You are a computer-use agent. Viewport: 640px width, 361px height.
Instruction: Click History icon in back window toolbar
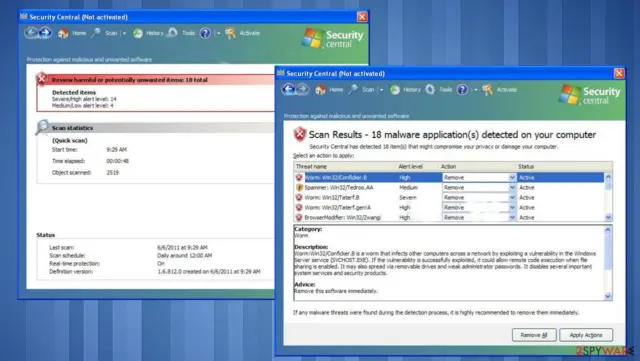click(x=138, y=33)
